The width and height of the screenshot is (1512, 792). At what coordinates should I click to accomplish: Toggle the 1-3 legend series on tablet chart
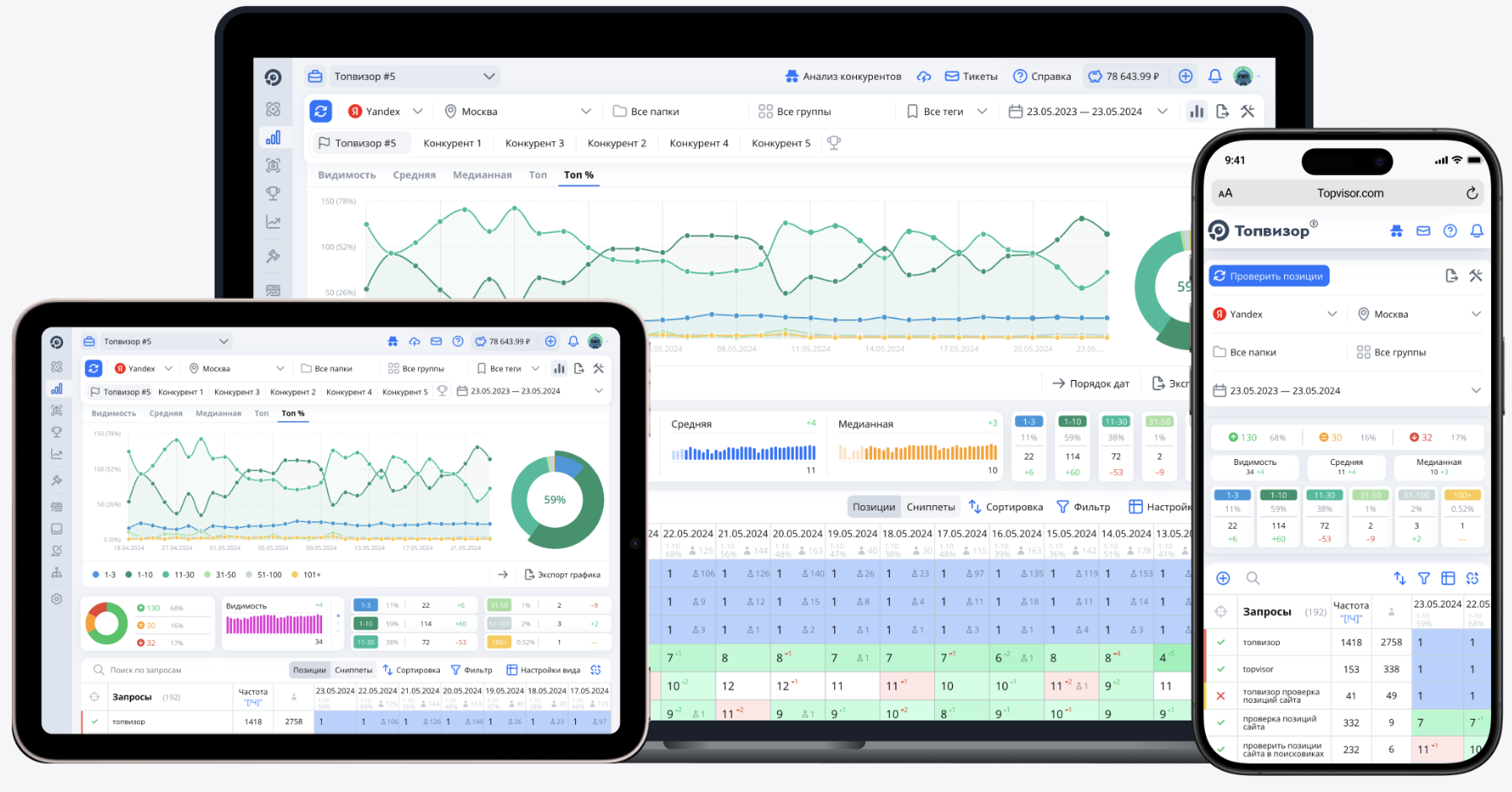[105, 574]
